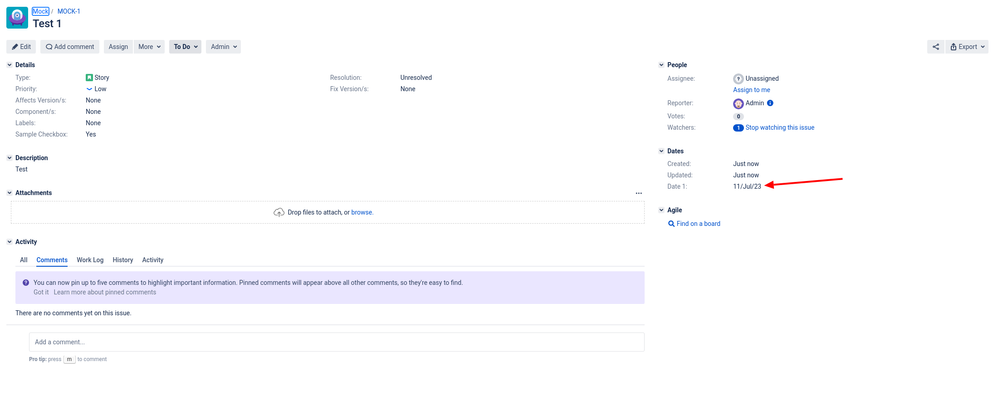This screenshot has width=998, height=406.
Task: Click the description text Test
Action: point(21,170)
